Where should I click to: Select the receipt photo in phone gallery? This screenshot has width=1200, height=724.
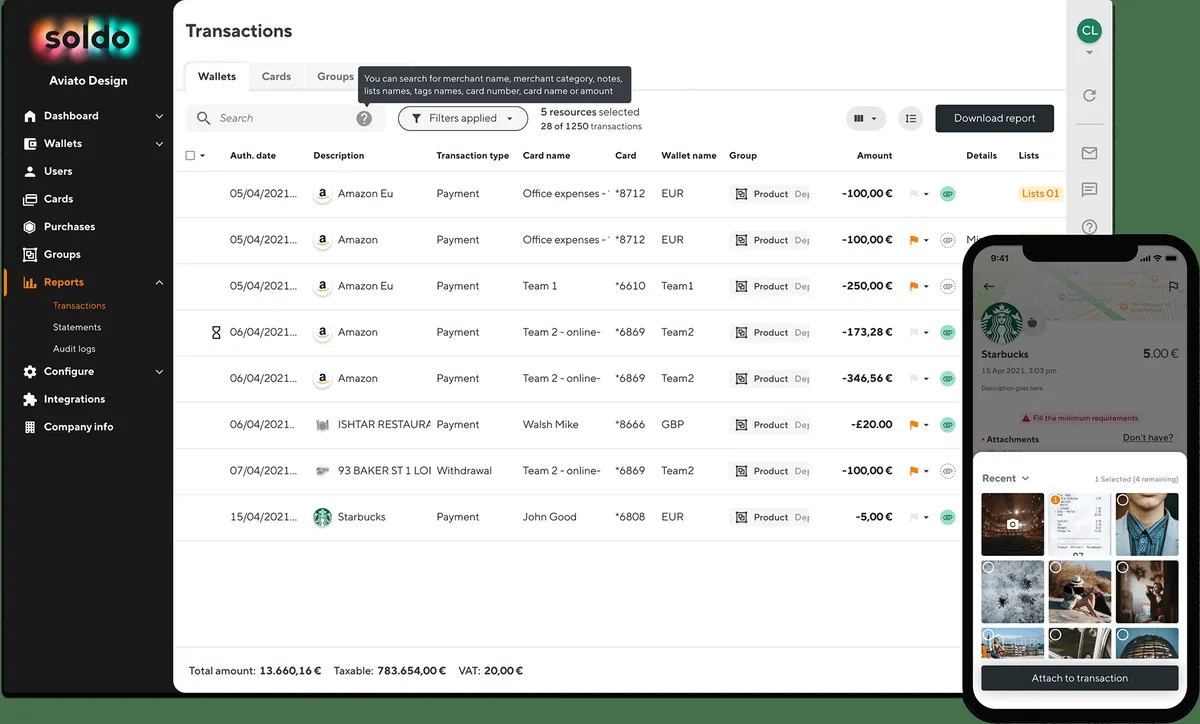click(x=1079, y=524)
